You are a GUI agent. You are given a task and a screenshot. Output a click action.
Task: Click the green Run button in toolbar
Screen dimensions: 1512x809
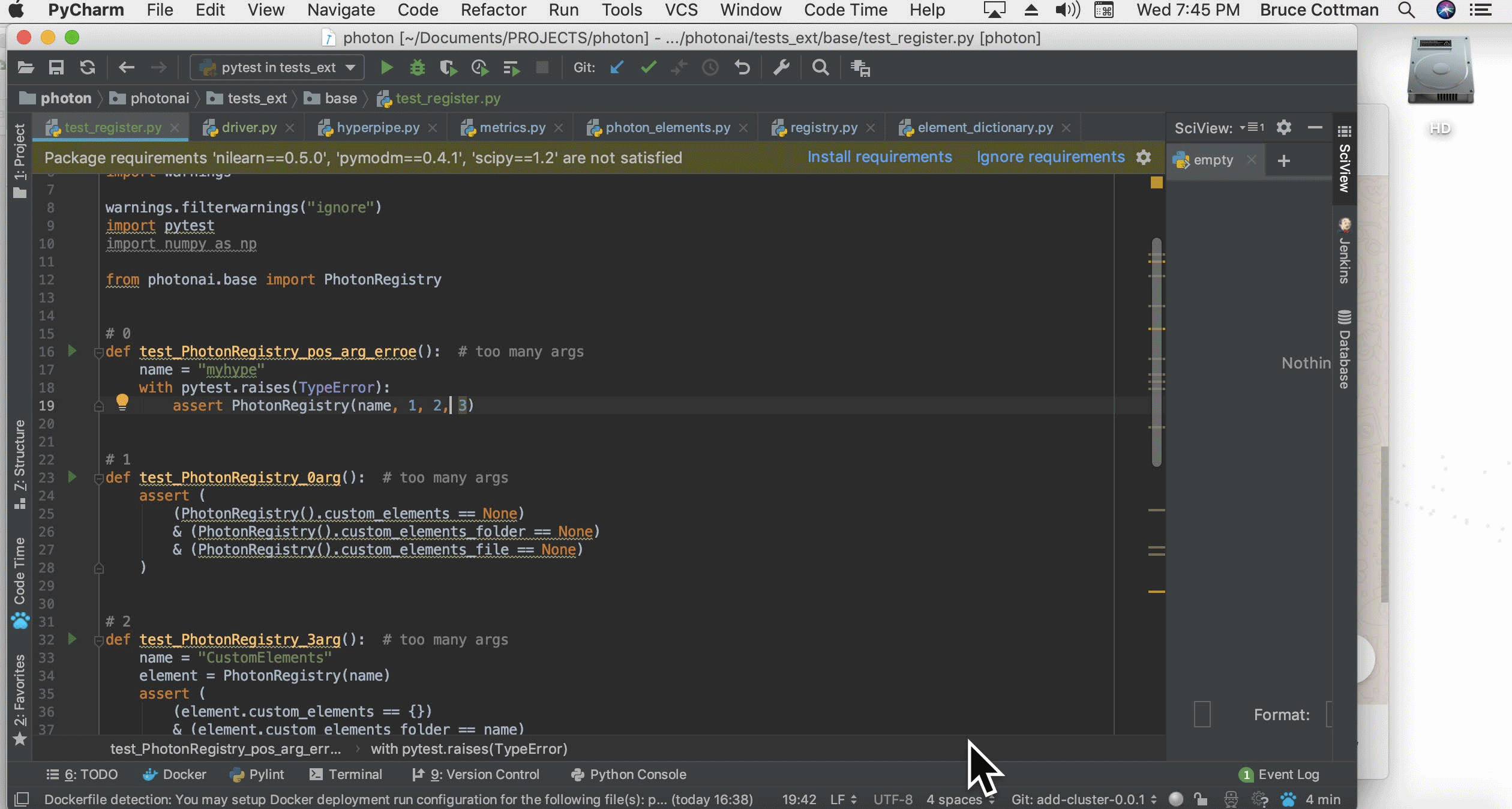point(386,68)
